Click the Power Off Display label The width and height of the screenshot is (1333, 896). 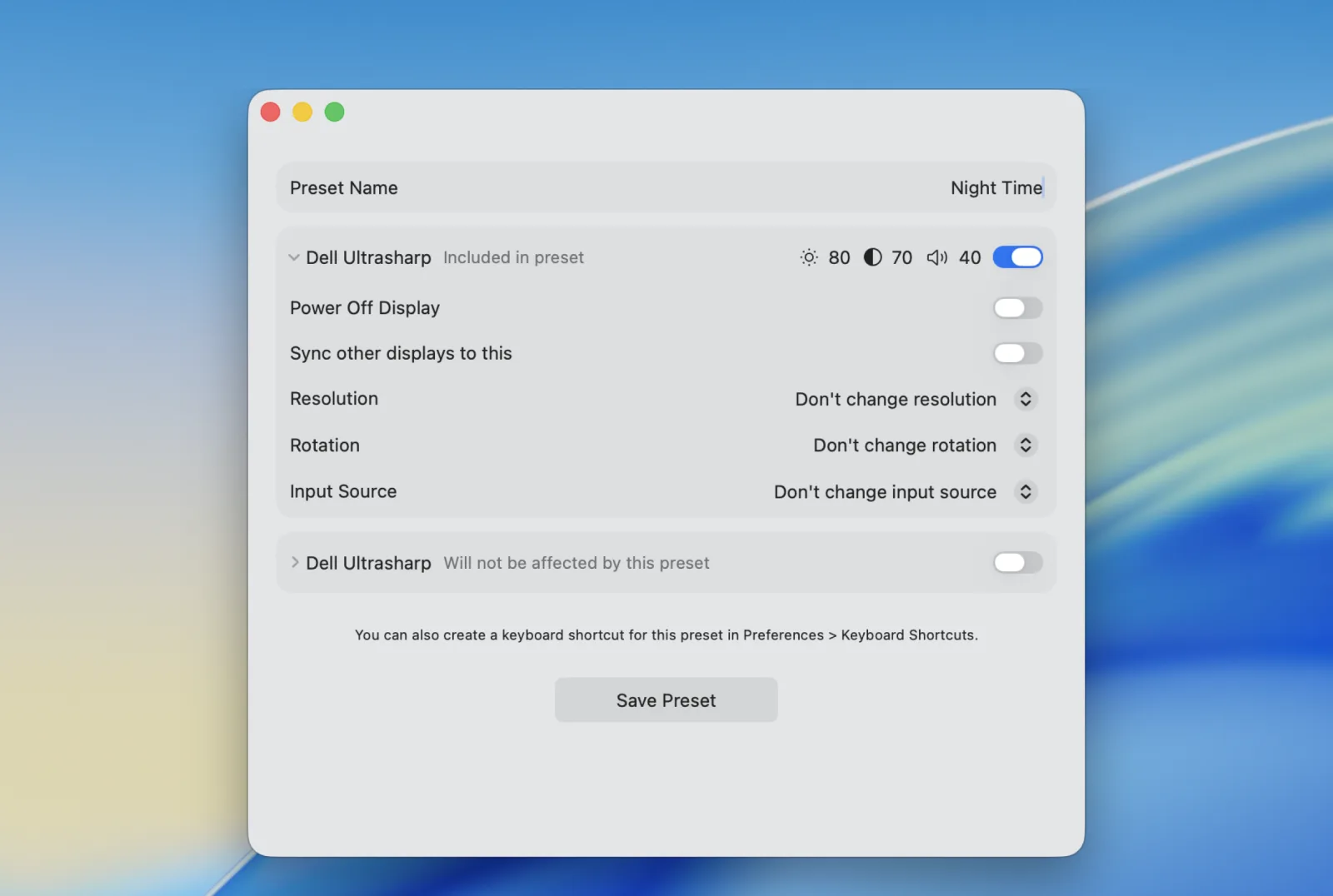pyautogui.click(x=365, y=308)
